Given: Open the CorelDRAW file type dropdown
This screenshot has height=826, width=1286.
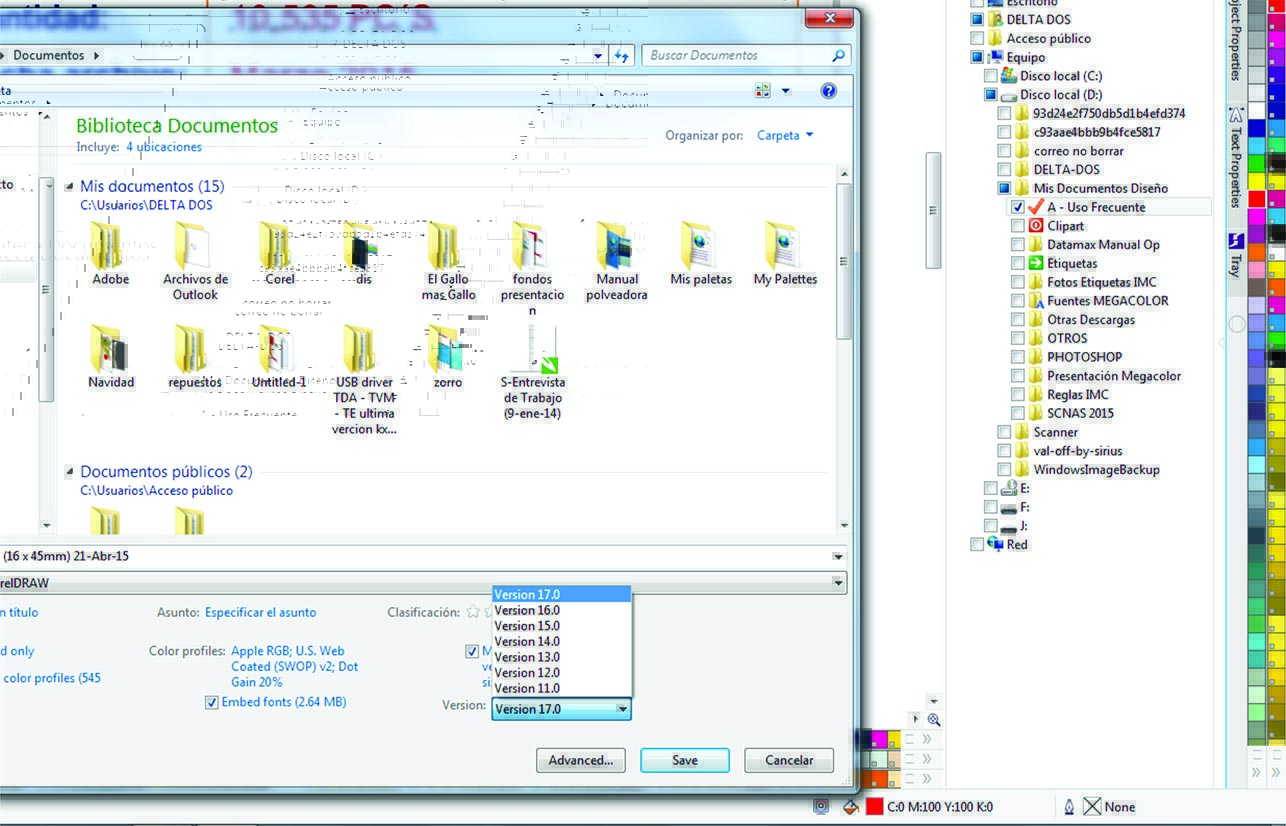Looking at the screenshot, I should pos(838,583).
